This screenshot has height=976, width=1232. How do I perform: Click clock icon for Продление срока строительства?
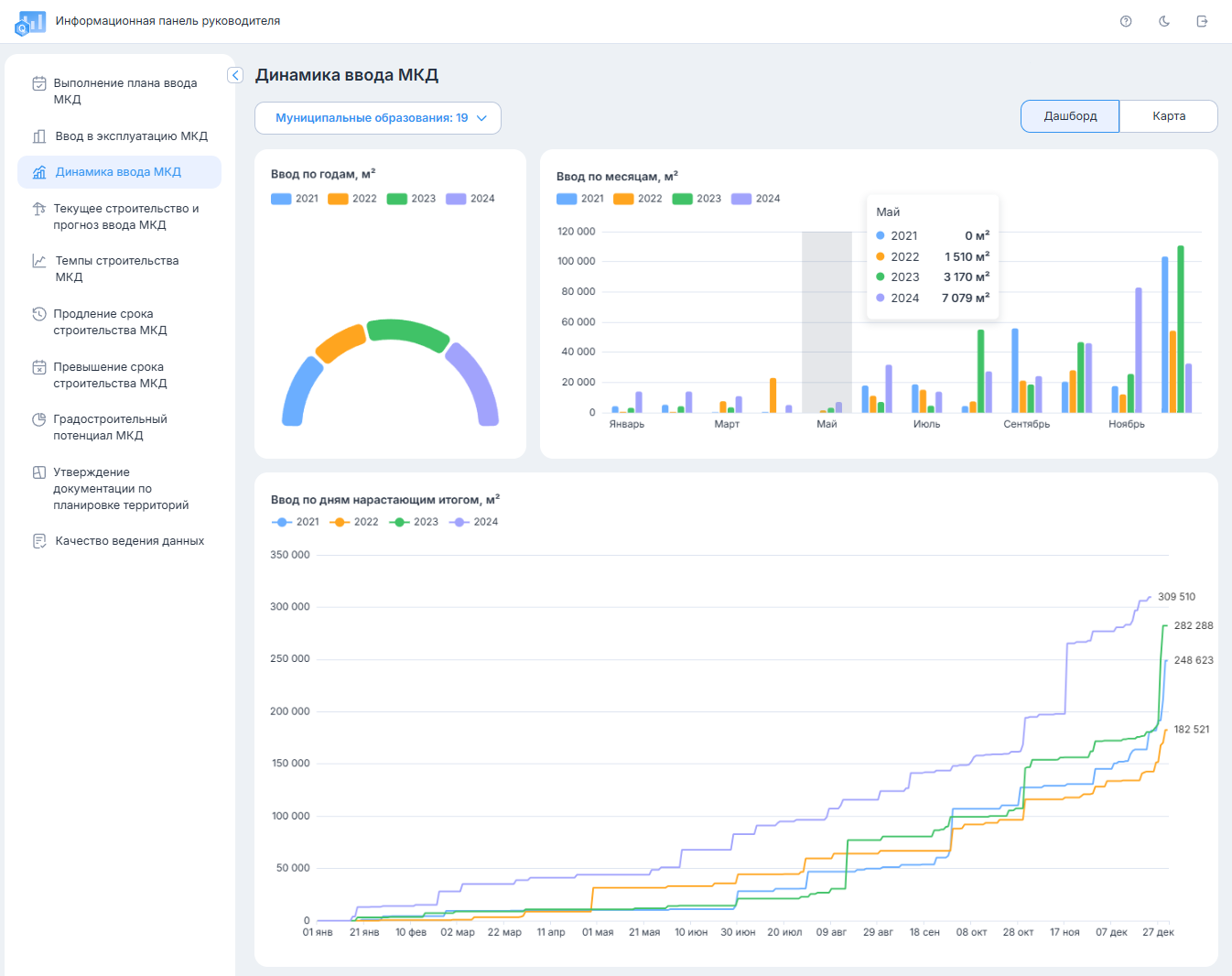pyautogui.click(x=39, y=314)
